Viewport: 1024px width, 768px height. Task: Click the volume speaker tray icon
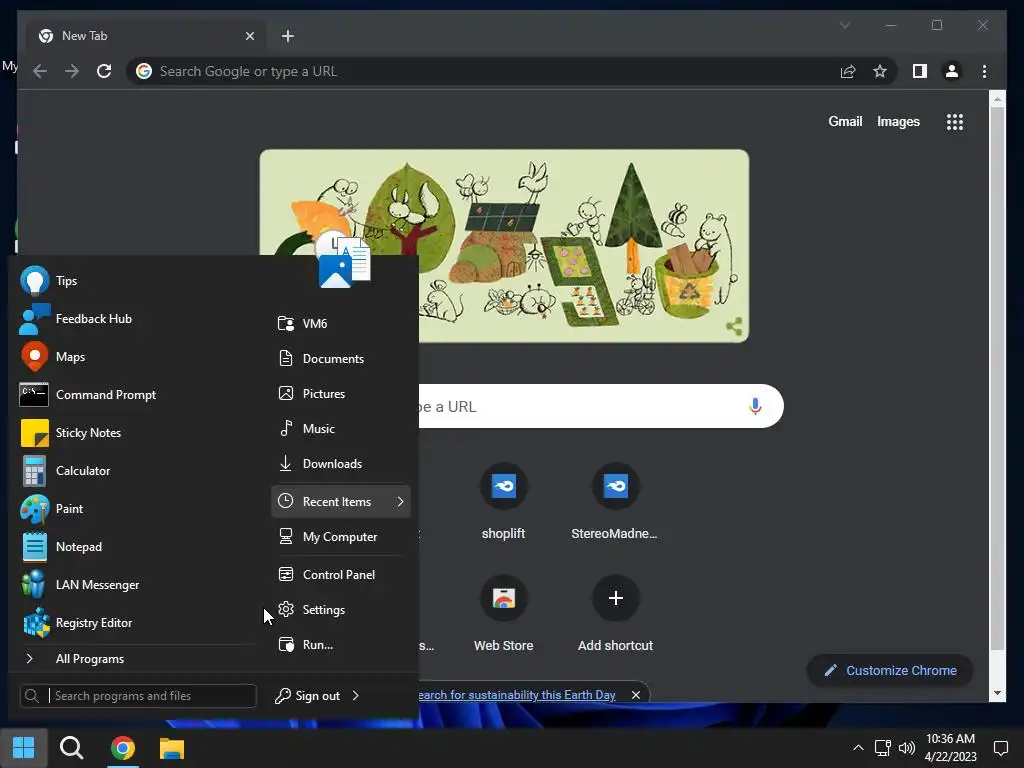[907, 748]
